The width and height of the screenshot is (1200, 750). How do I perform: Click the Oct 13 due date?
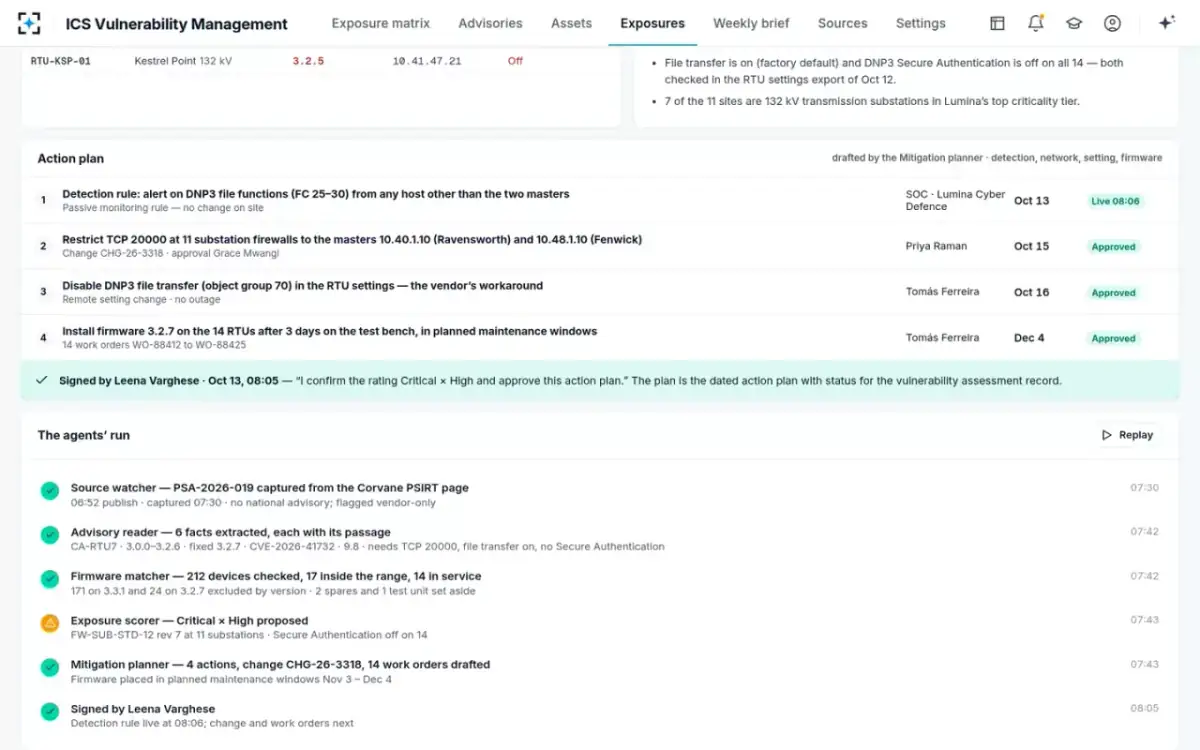(x=1031, y=201)
